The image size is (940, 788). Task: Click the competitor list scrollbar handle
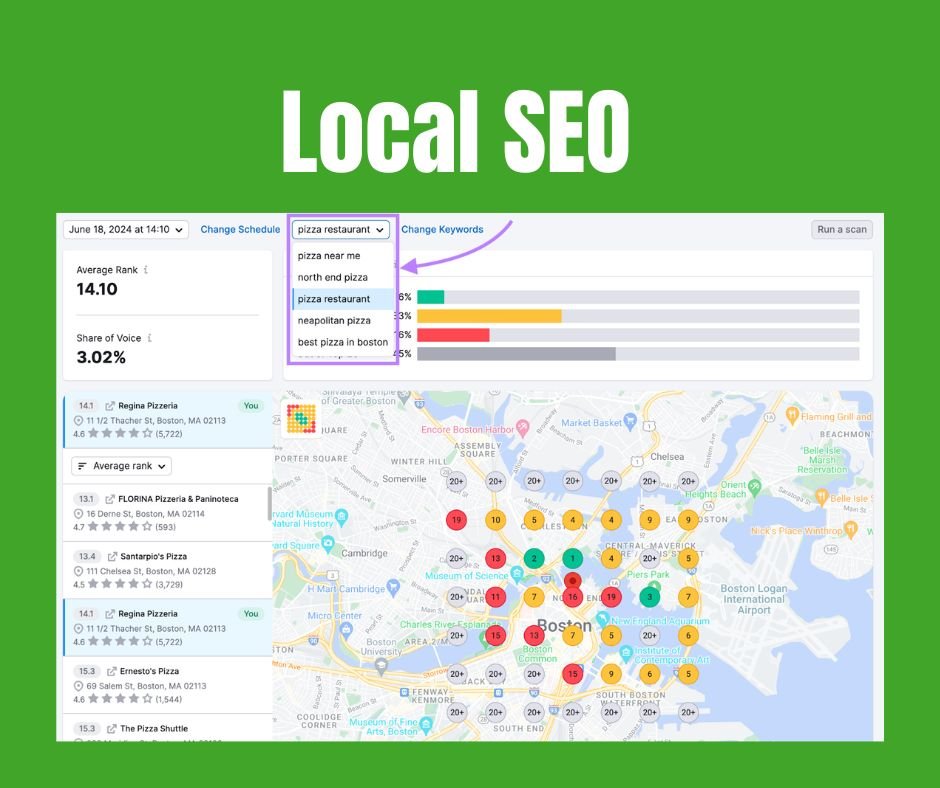[x=269, y=505]
